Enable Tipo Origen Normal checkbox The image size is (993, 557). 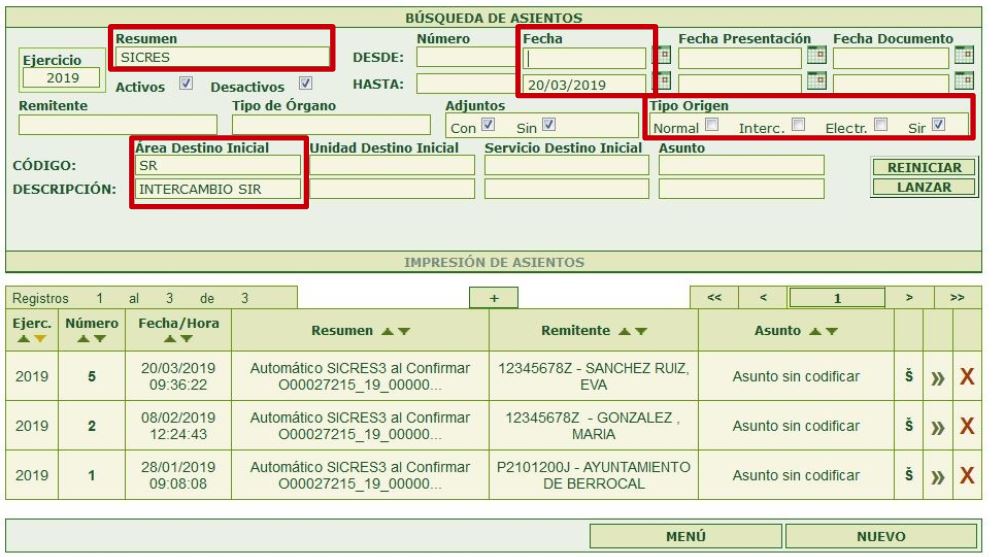(x=712, y=125)
